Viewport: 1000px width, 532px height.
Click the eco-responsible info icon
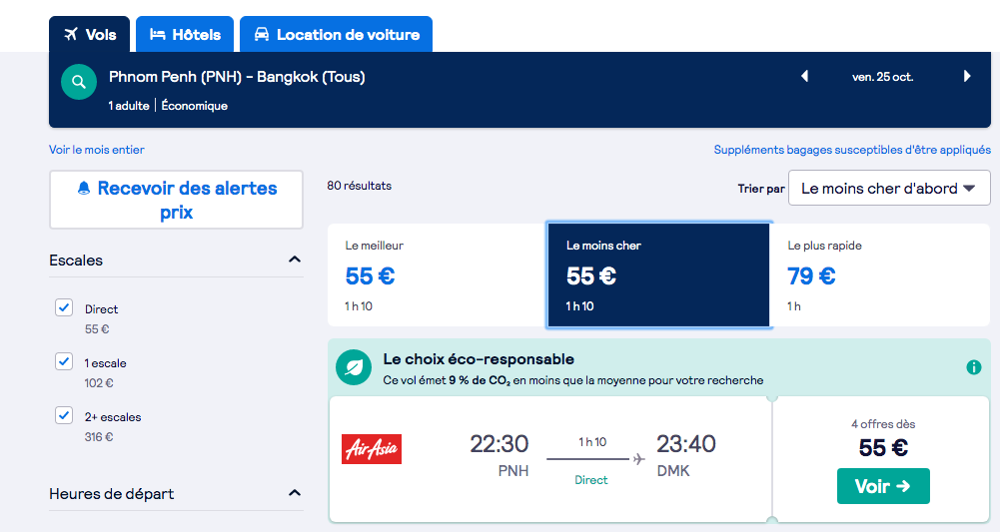973,367
